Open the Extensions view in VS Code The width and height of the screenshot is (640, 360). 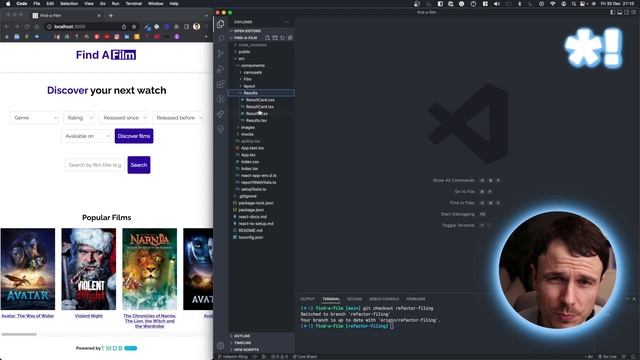221,84
